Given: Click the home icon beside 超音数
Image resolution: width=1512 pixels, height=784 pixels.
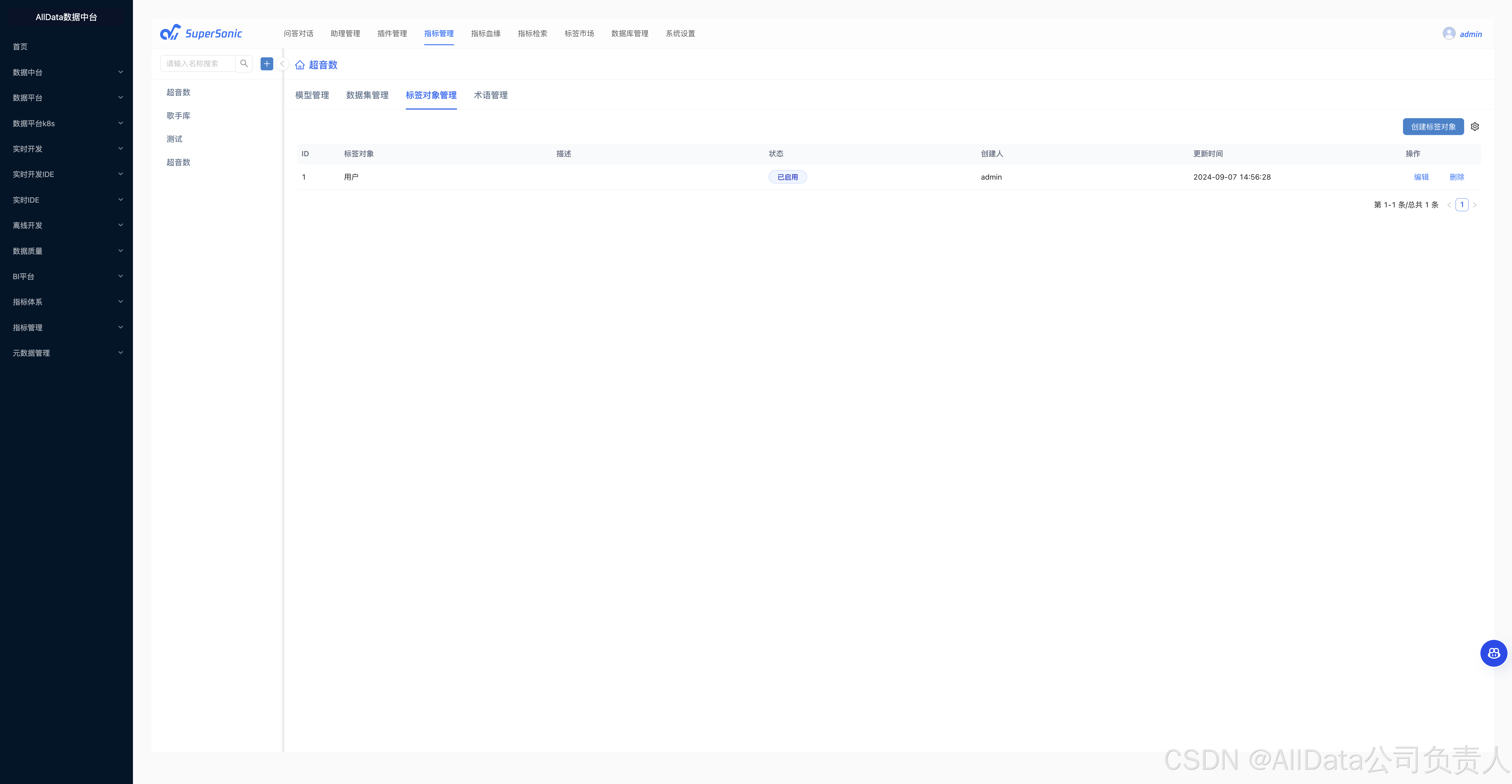Looking at the screenshot, I should (x=300, y=65).
